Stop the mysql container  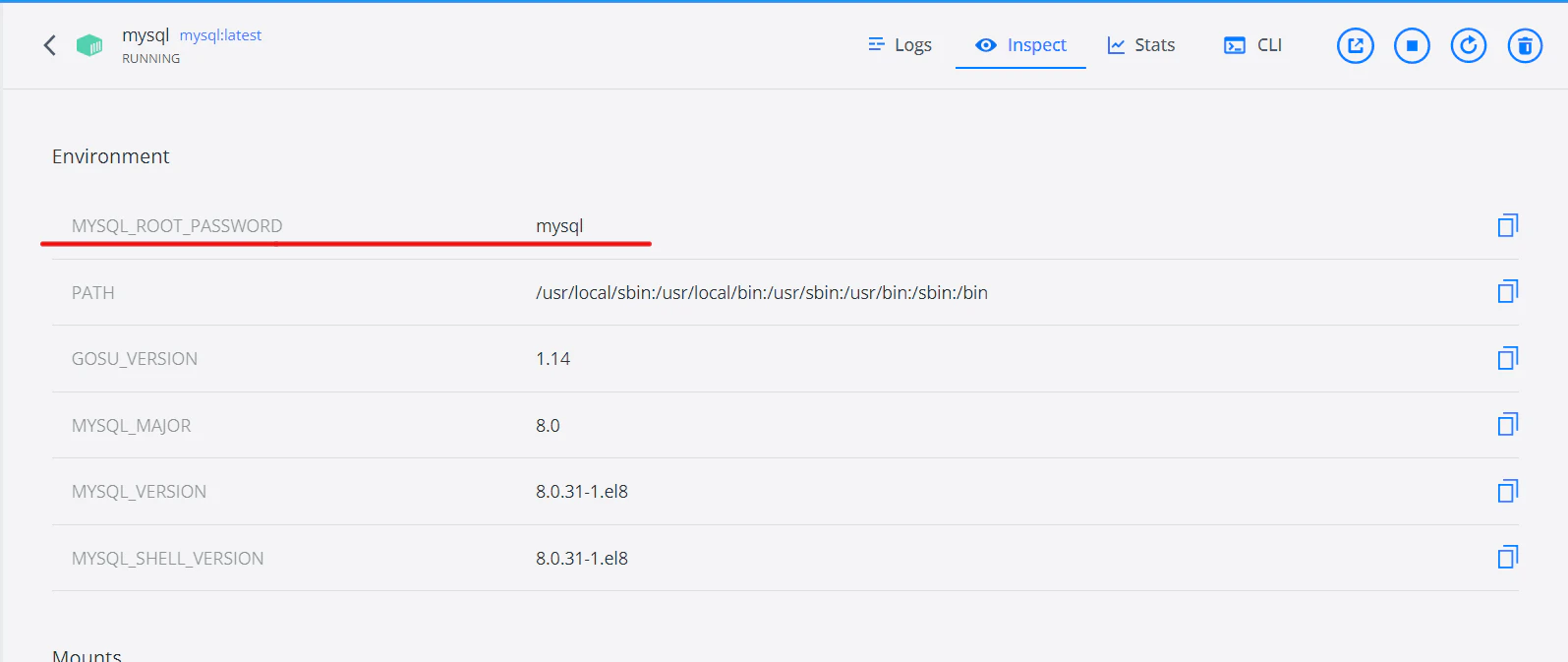coord(1412,45)
